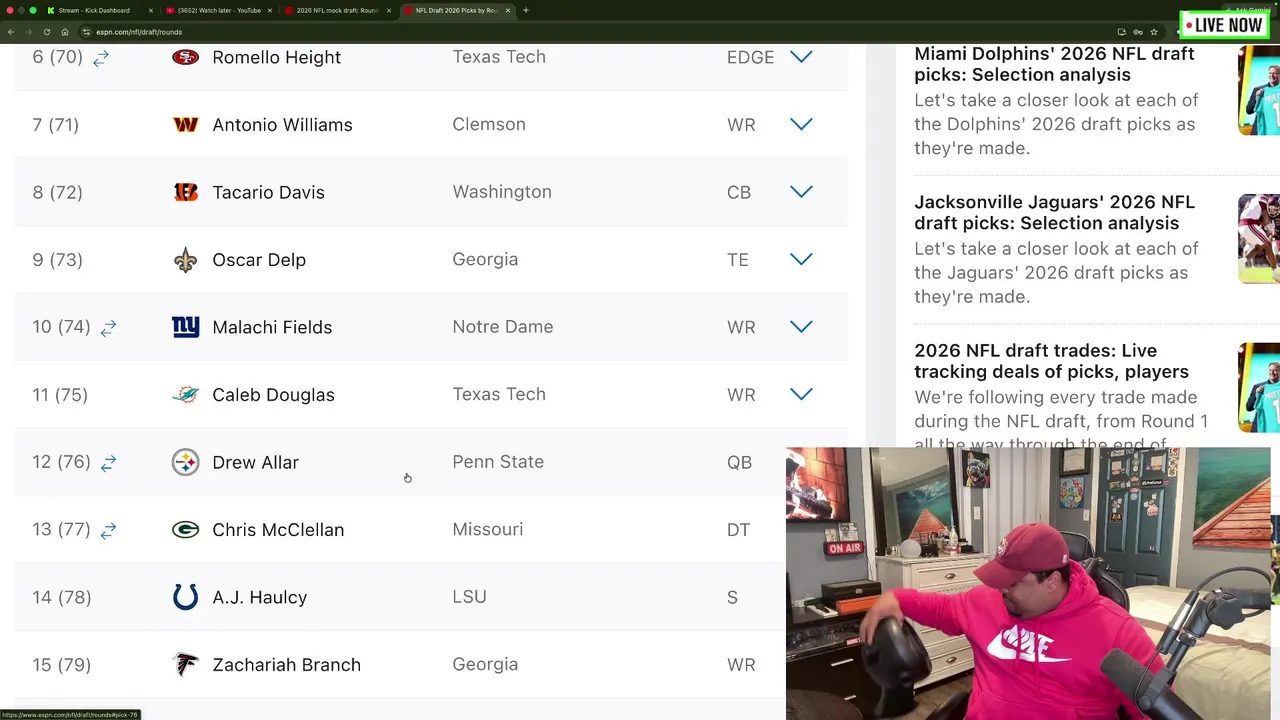
Task: Open Jacksonville Jaguars' 2026 draft picks article
Action: [1054, 212]
